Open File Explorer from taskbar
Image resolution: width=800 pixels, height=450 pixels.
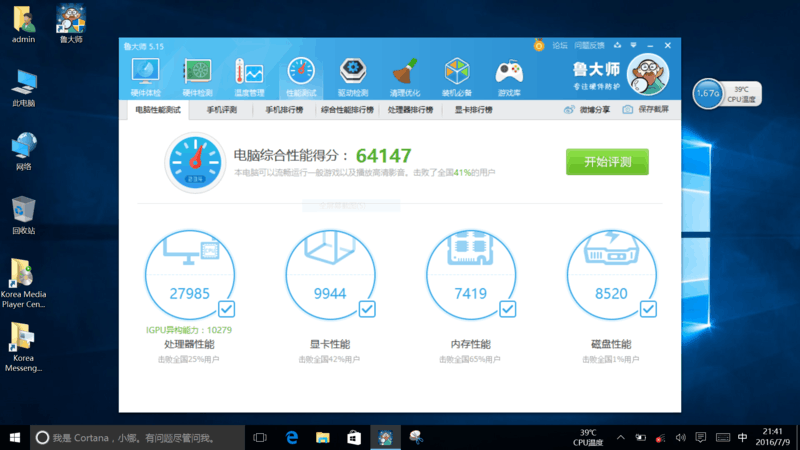click(x=322, y=437)
